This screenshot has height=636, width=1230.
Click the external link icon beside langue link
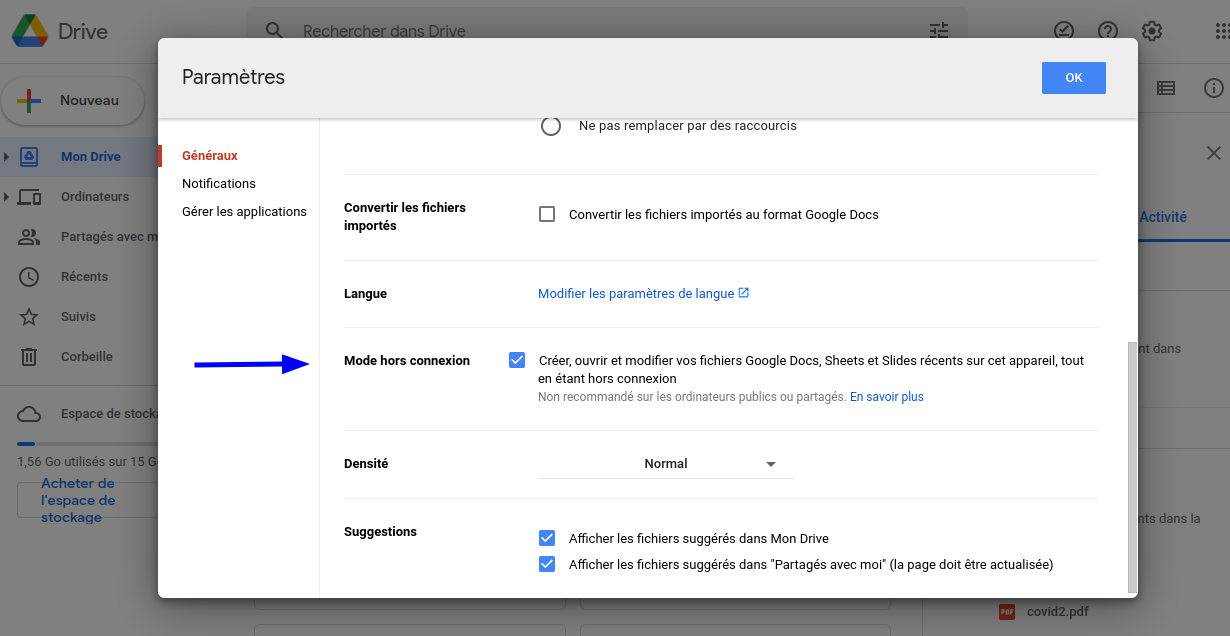coord(744,293)
